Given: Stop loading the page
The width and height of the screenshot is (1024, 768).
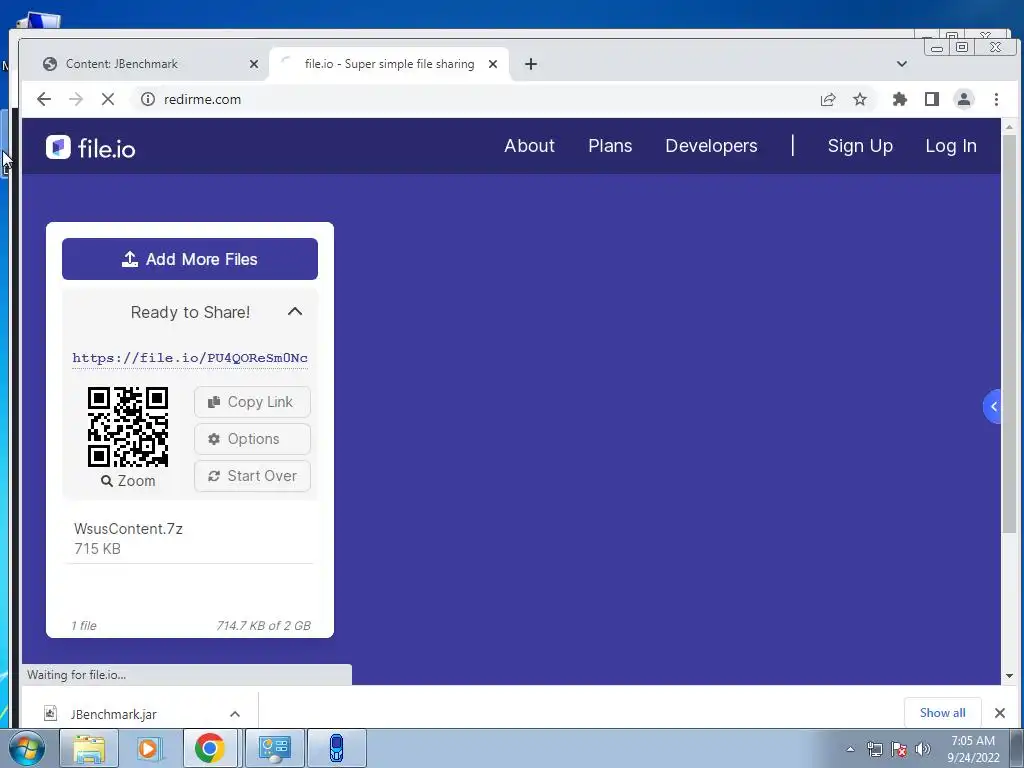Looking at the screenshot, I should (x=108, y=99).
